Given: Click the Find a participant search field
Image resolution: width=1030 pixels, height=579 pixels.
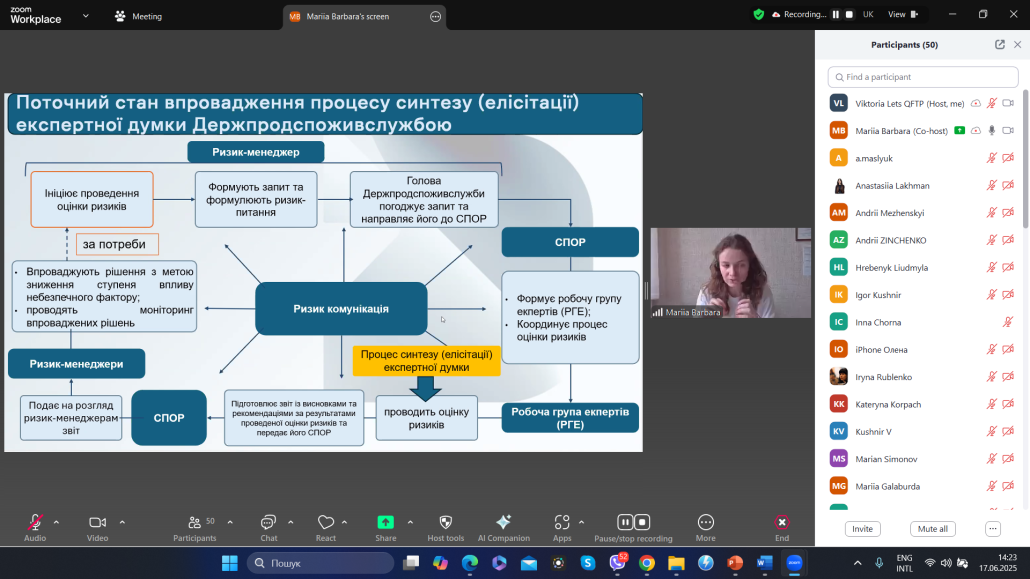Looking at the screenshot, I should [x=923, y=77].
